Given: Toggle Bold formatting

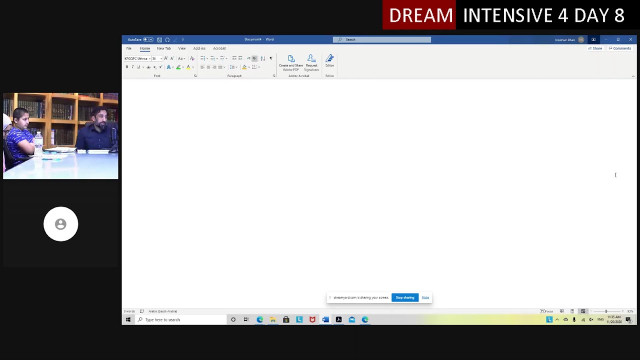Looking at the screenshot, I should (127, 67).
